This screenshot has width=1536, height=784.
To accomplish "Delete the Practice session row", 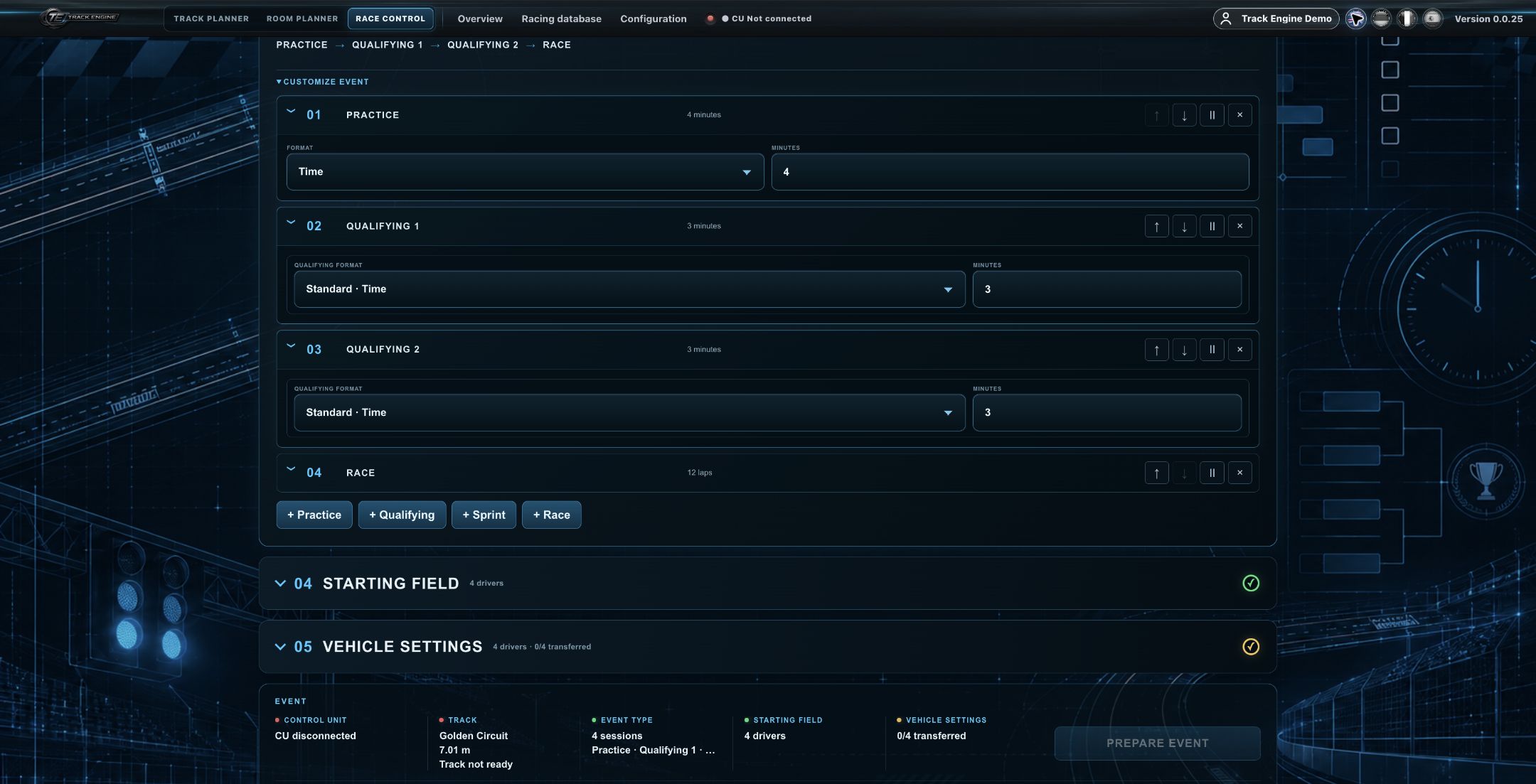I will click(x=1239, y=115).
